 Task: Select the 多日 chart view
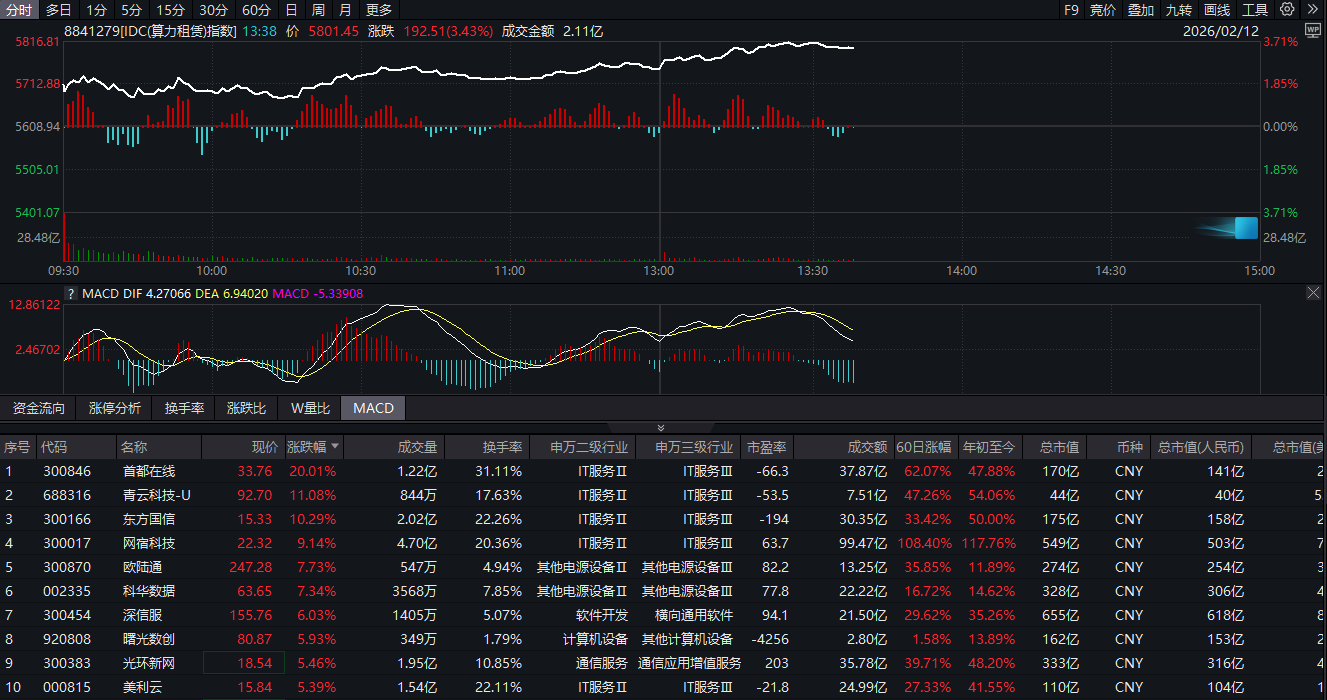58,10
